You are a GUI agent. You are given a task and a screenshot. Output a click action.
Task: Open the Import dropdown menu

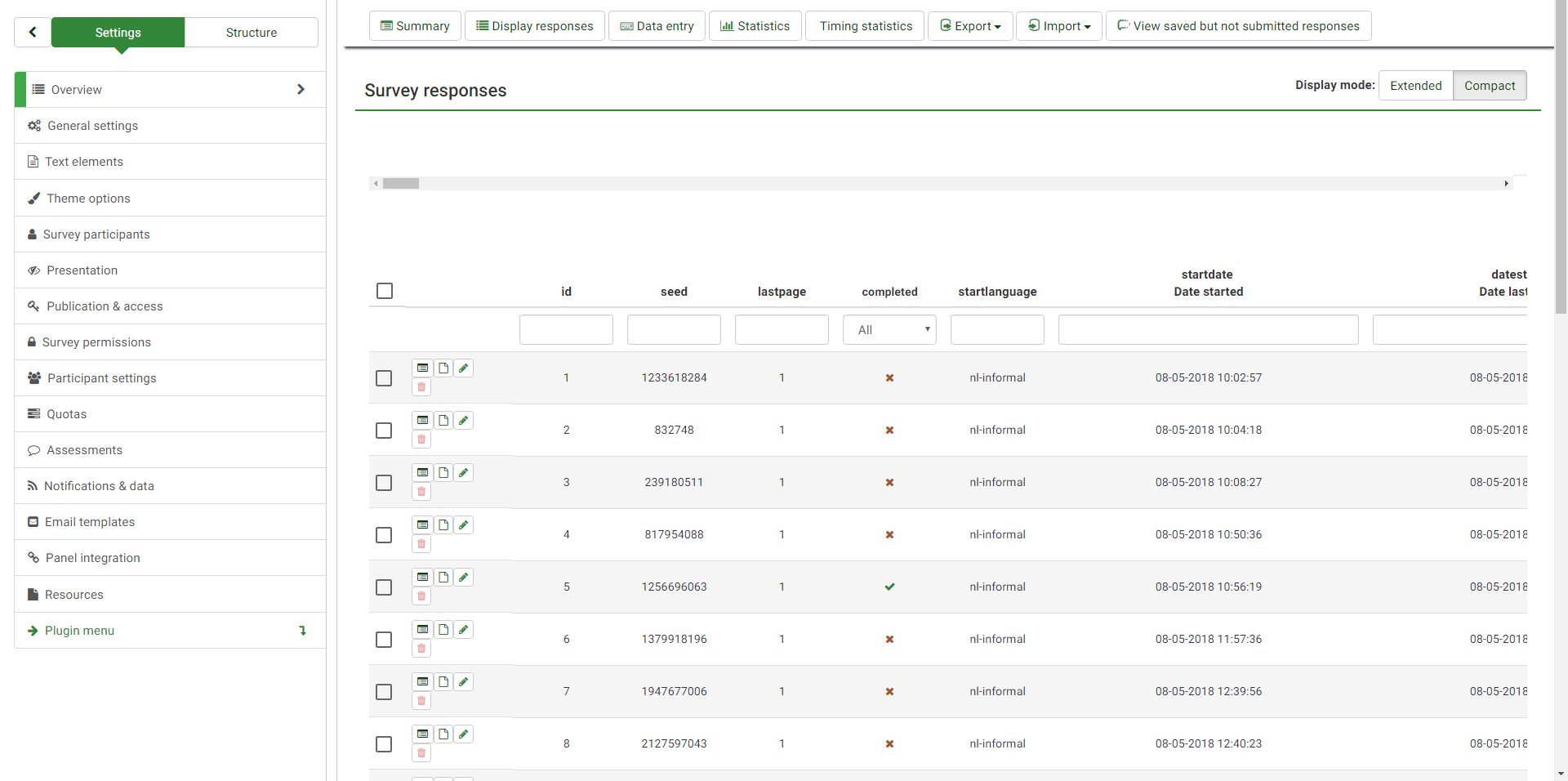point(1058,26)
